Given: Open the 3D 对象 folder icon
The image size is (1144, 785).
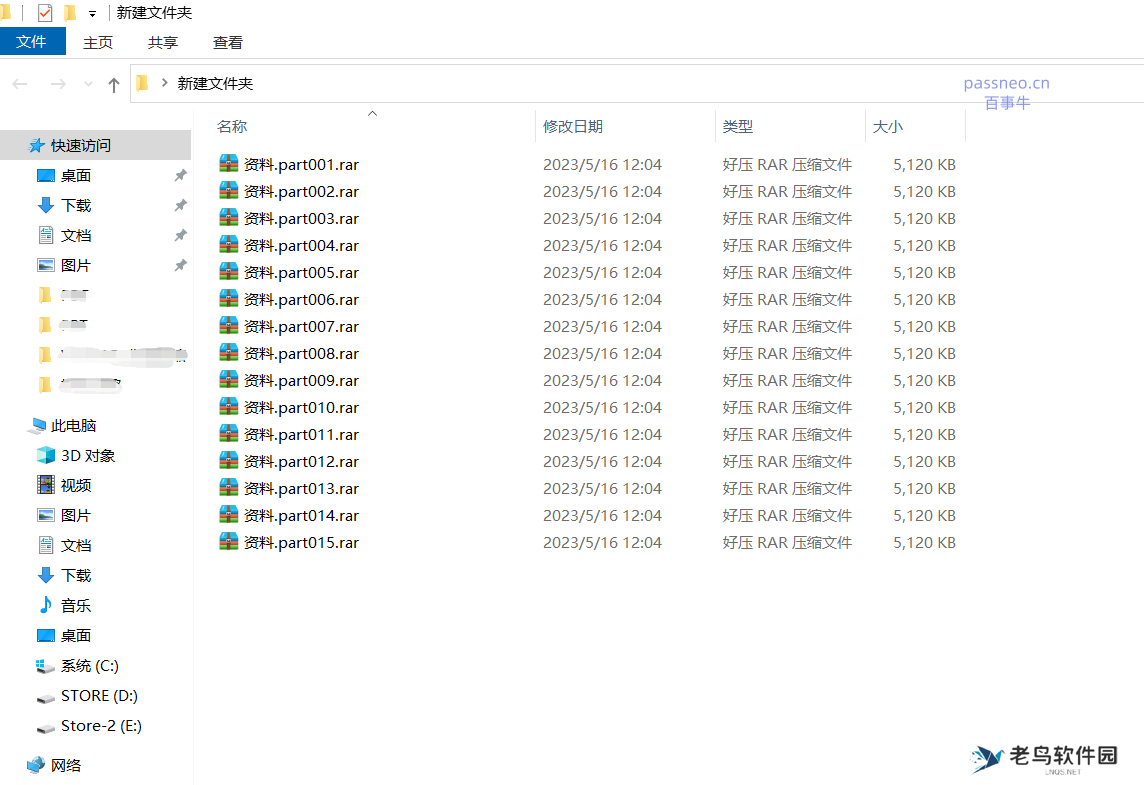Looking at the screenshot, I should pyautogui.click(x=46, y=455).
